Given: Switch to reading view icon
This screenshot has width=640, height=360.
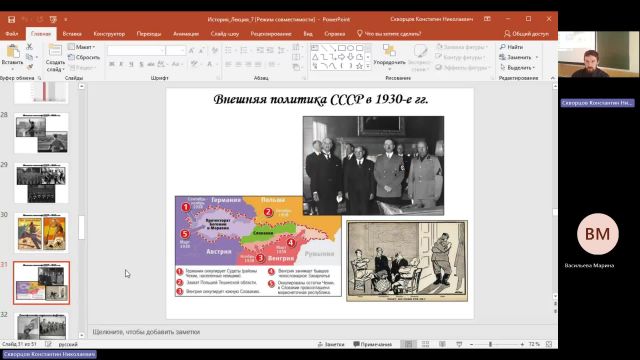Looking at the screenshot, I should pyautogui.click(x=442, y=344).
